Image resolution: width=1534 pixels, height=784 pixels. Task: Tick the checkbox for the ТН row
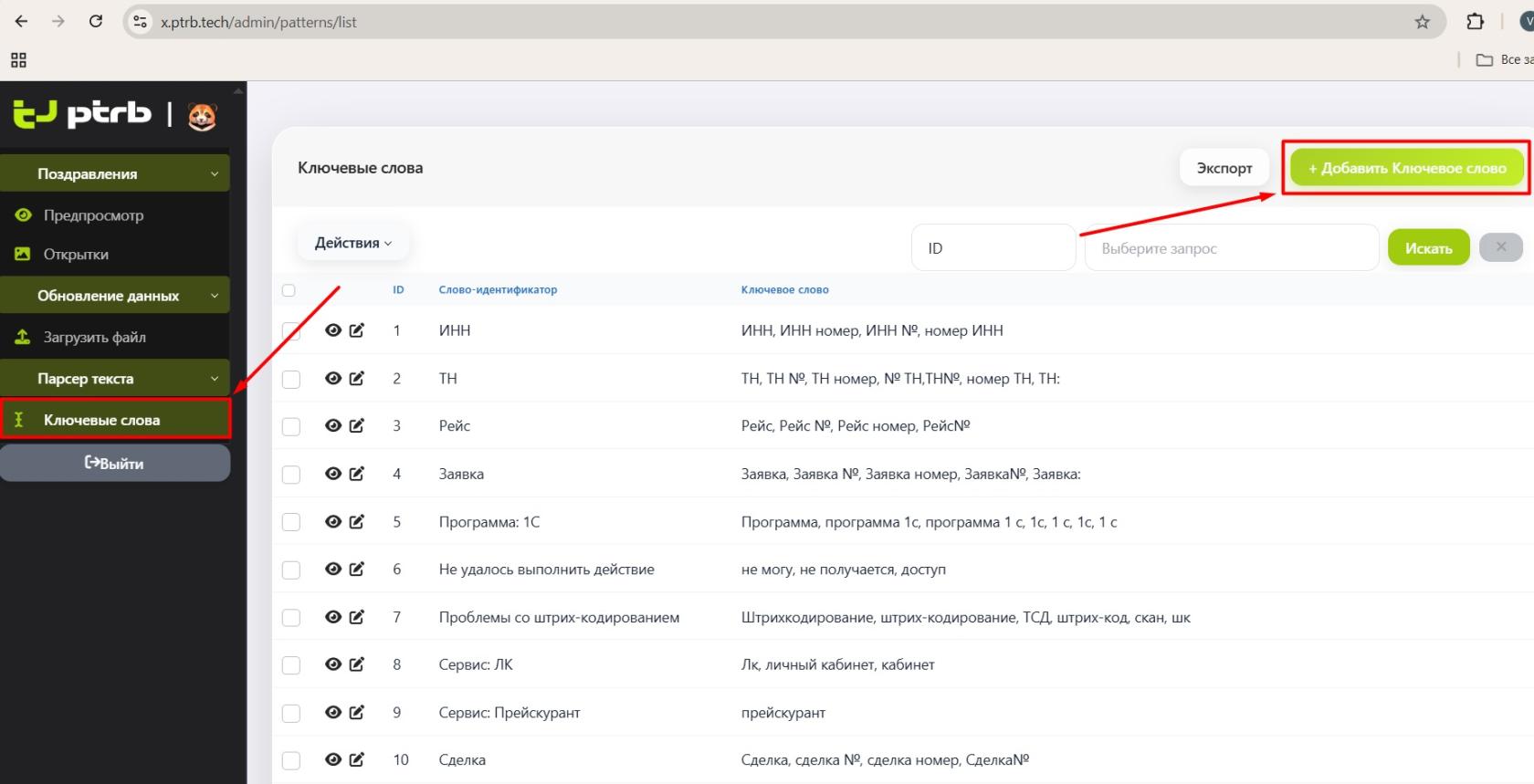[291, 379]
